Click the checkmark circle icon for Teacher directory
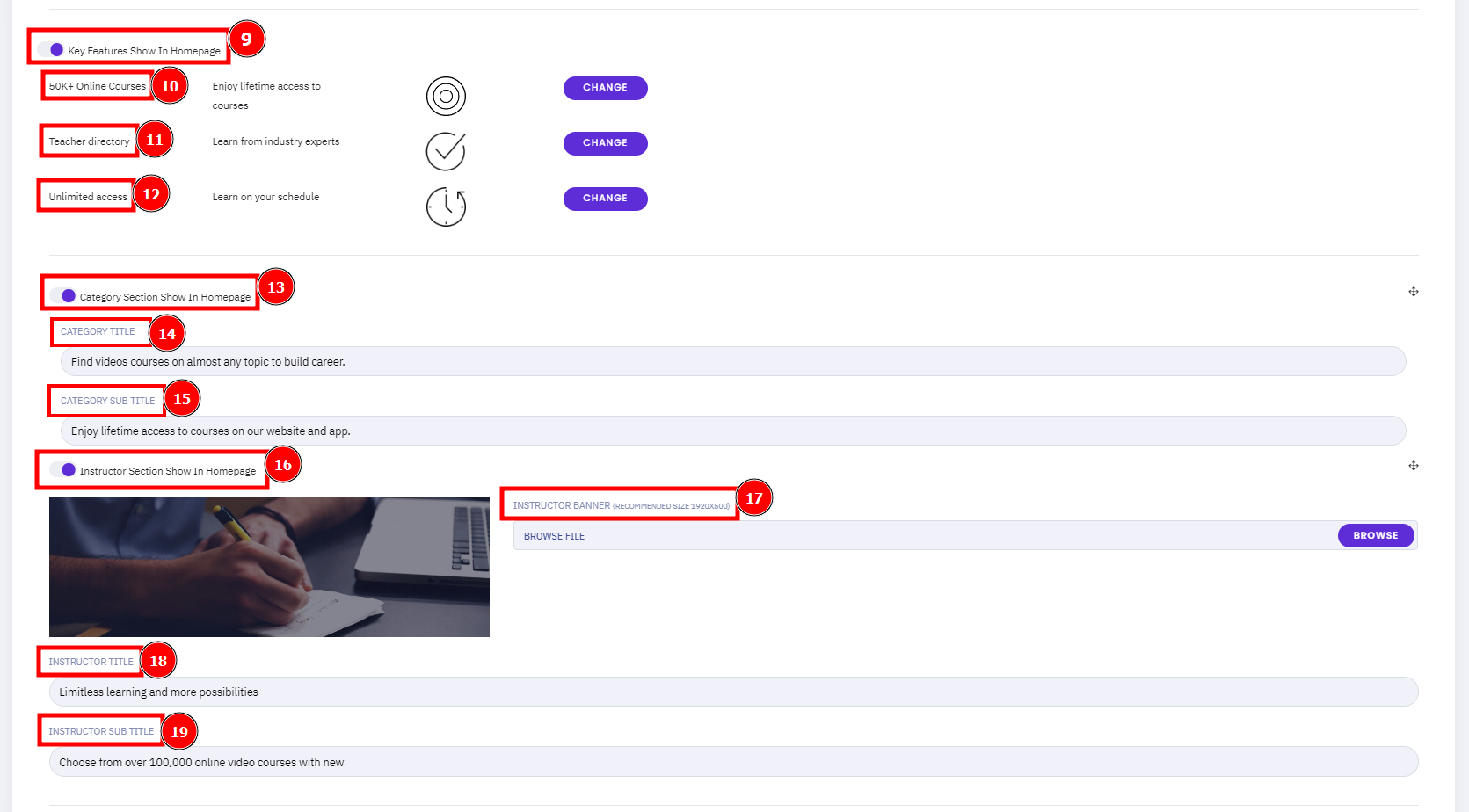 pos(446,151)
